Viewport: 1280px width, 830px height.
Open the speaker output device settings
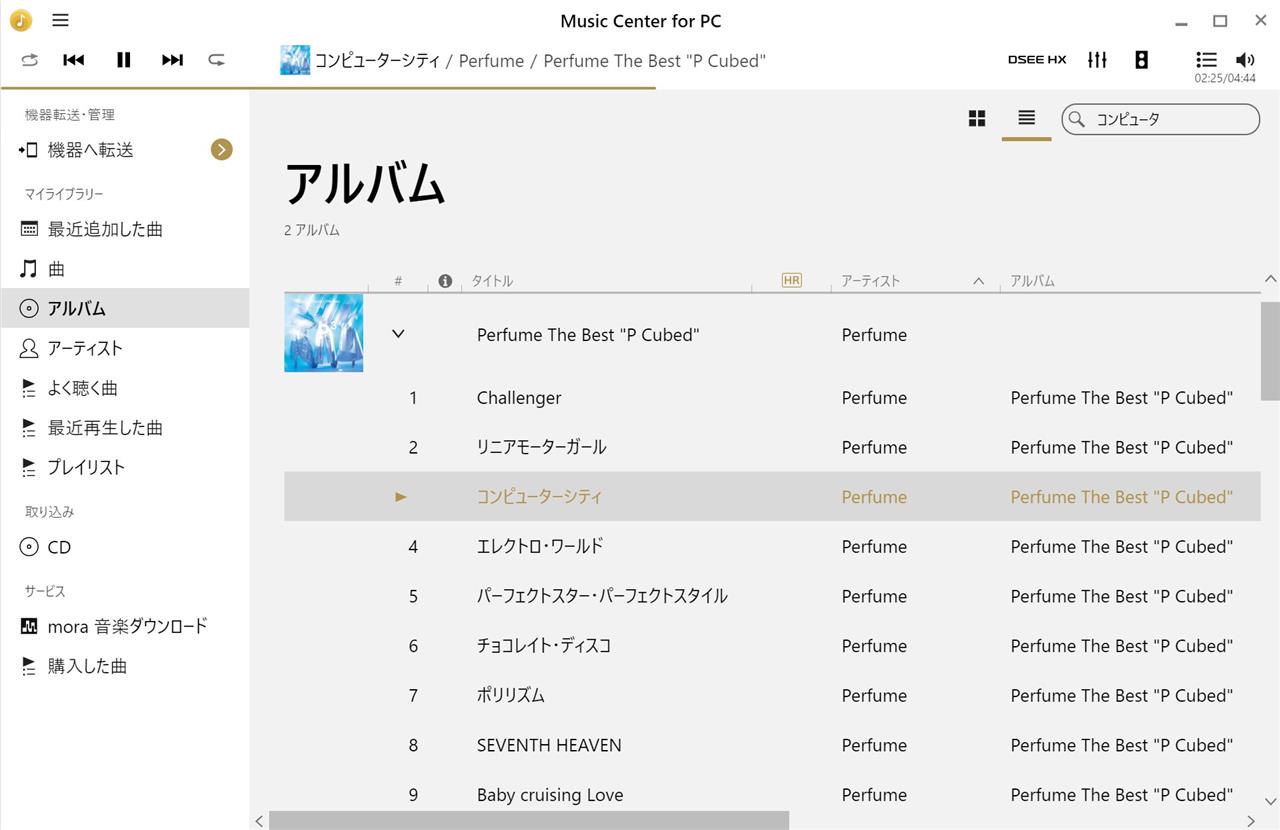tap(1141, 60)
